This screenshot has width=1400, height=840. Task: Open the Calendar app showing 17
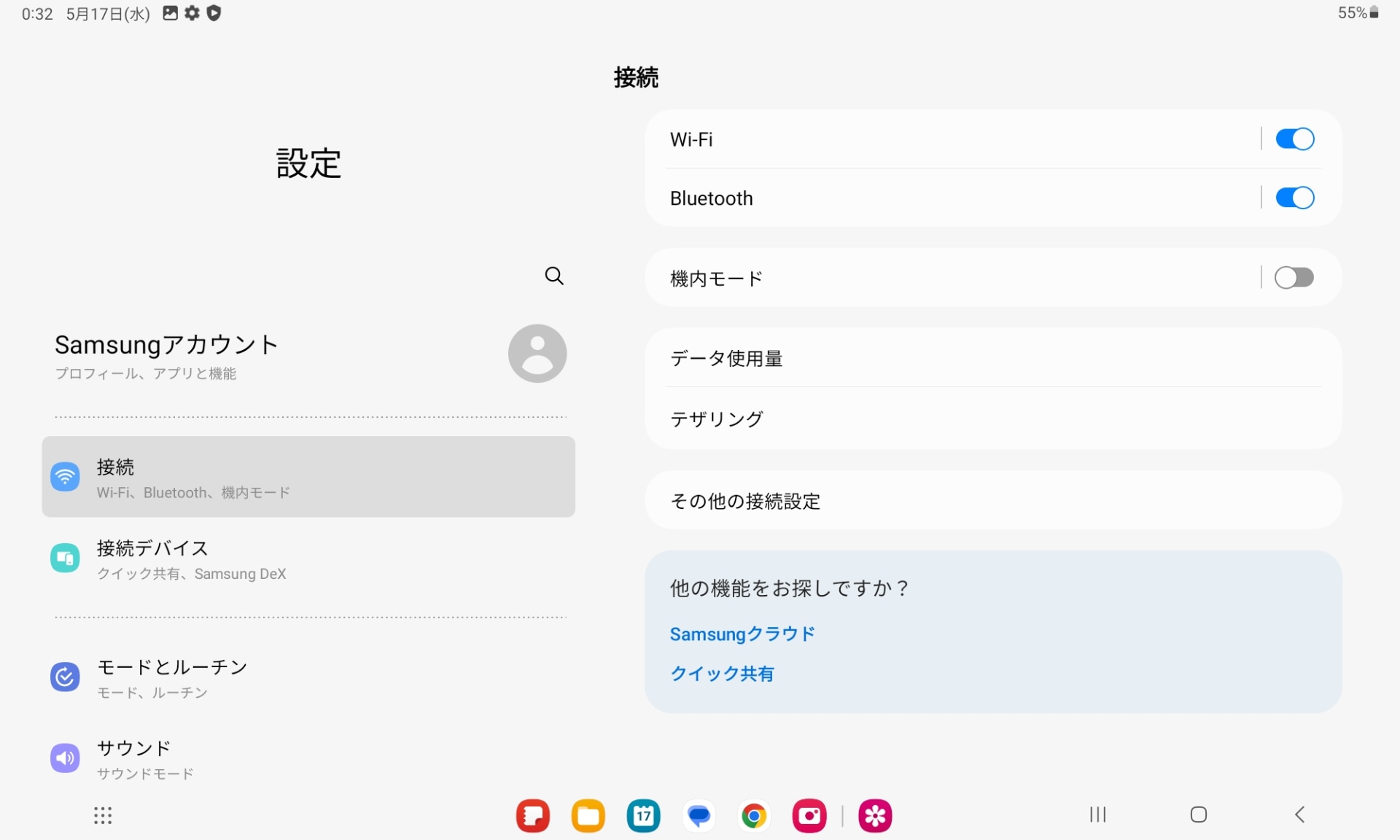[x=643, y=815]
